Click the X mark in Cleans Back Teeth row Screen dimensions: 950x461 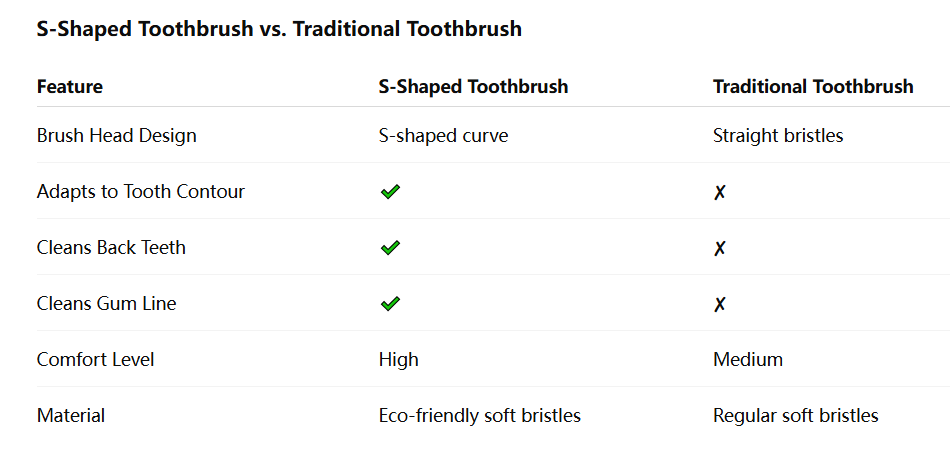click(719, 248)
